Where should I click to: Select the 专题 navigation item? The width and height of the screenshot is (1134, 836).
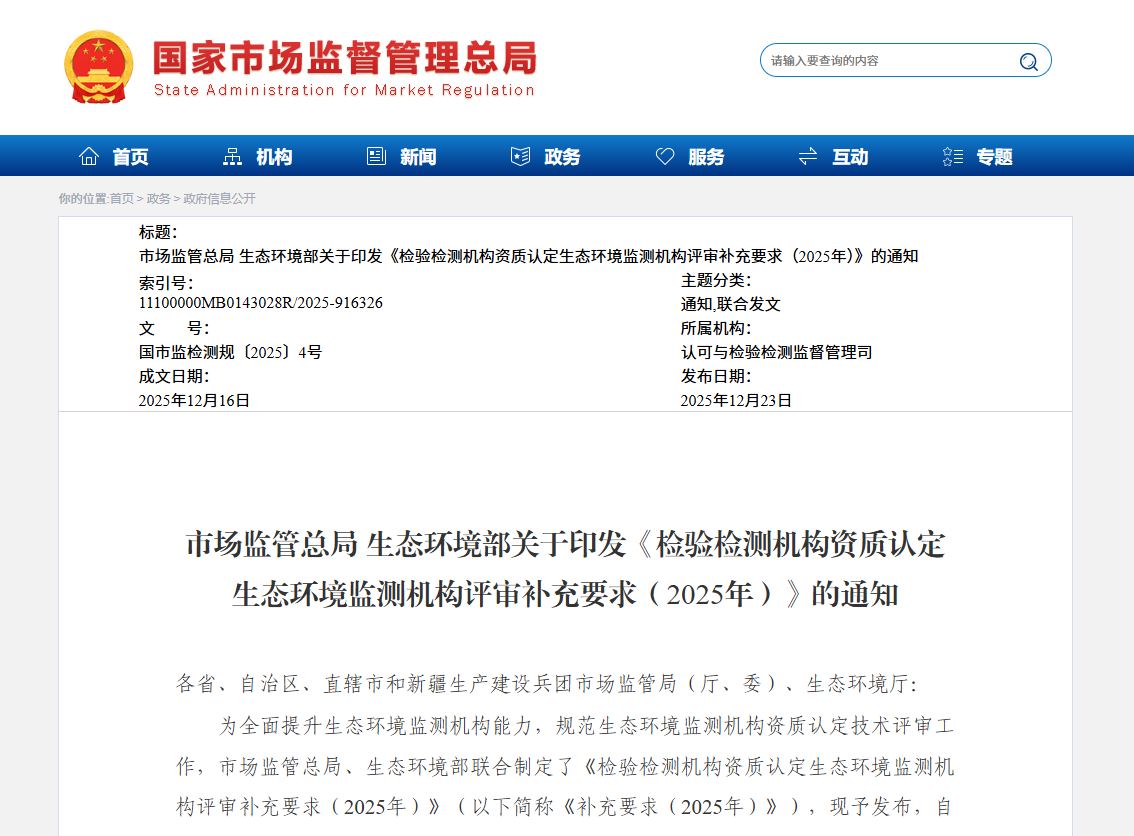tap(994, 157)
